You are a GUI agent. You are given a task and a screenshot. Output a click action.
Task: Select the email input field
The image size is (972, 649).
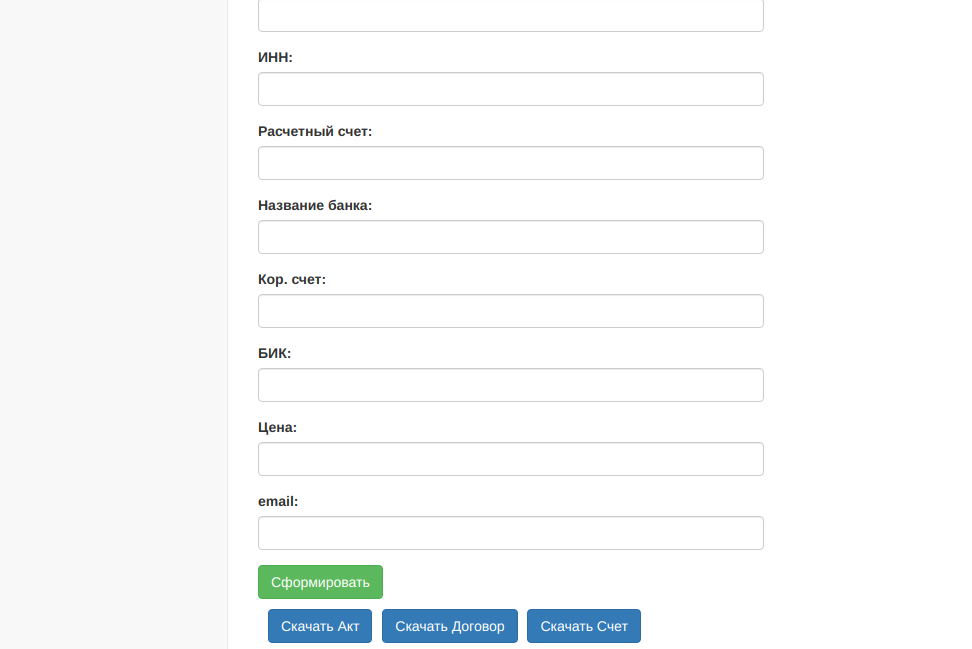click(x=510, y=533)
